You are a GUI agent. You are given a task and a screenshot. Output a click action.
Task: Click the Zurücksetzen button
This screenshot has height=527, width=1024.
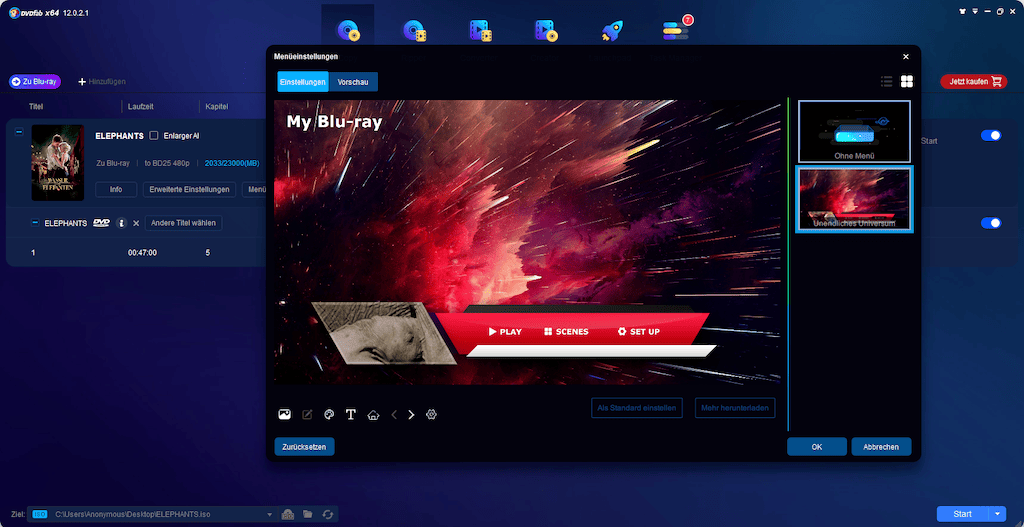point(304,447)
